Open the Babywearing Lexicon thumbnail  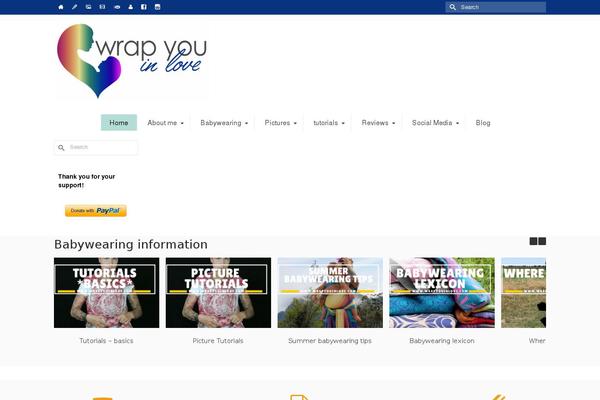[442, 292]
